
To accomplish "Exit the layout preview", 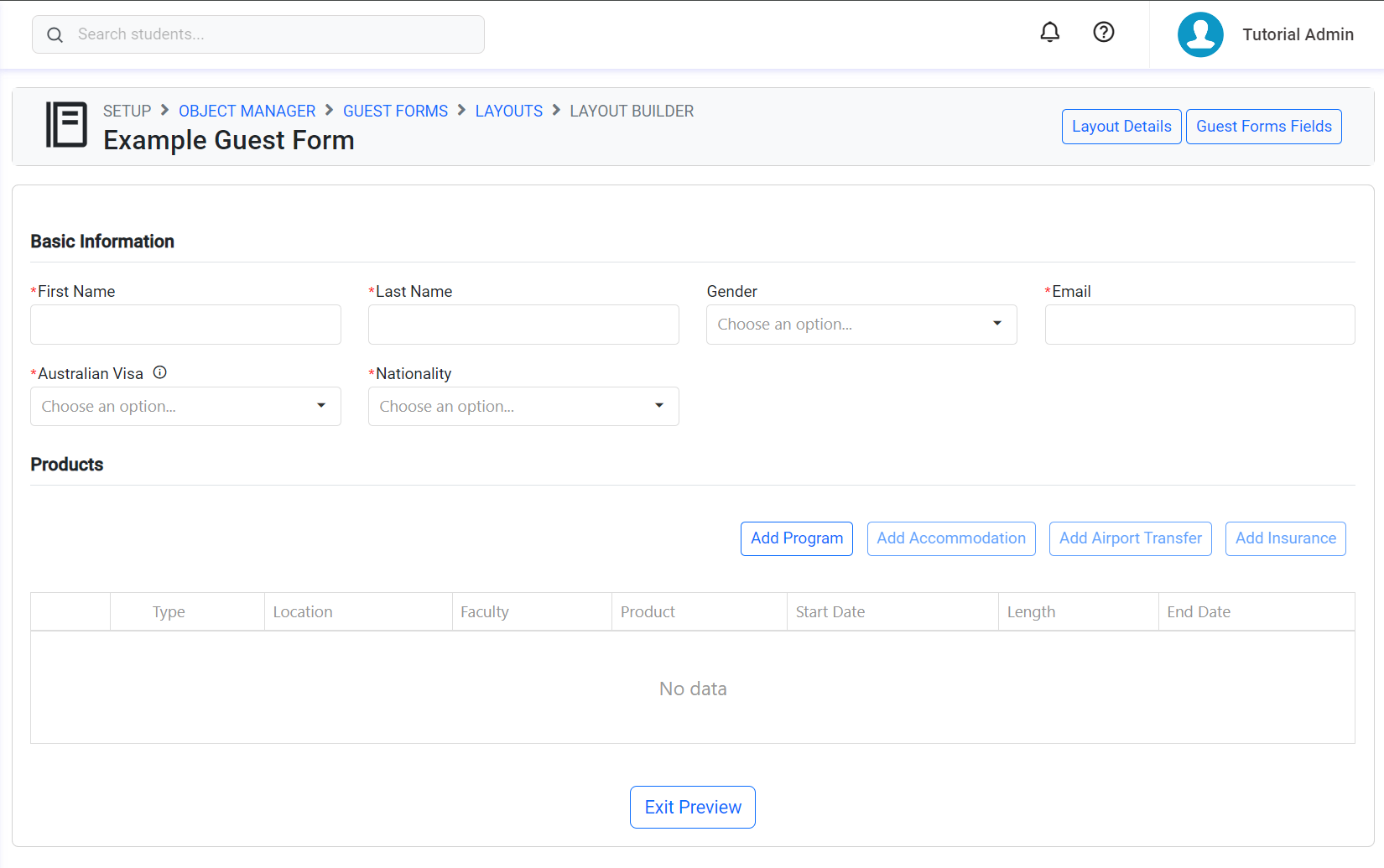I will coord(693,807).
